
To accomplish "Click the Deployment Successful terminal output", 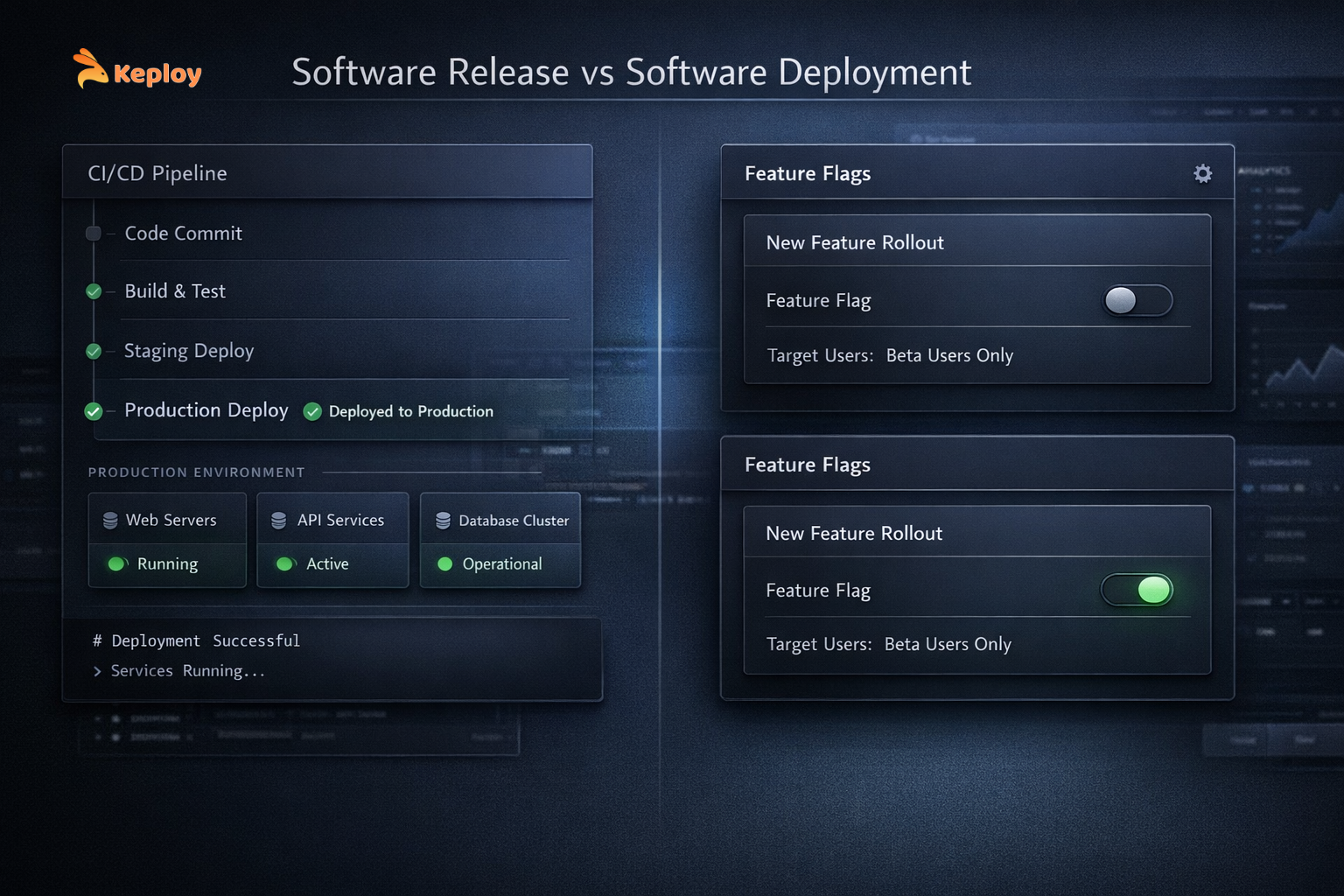I will coord(196,640).
